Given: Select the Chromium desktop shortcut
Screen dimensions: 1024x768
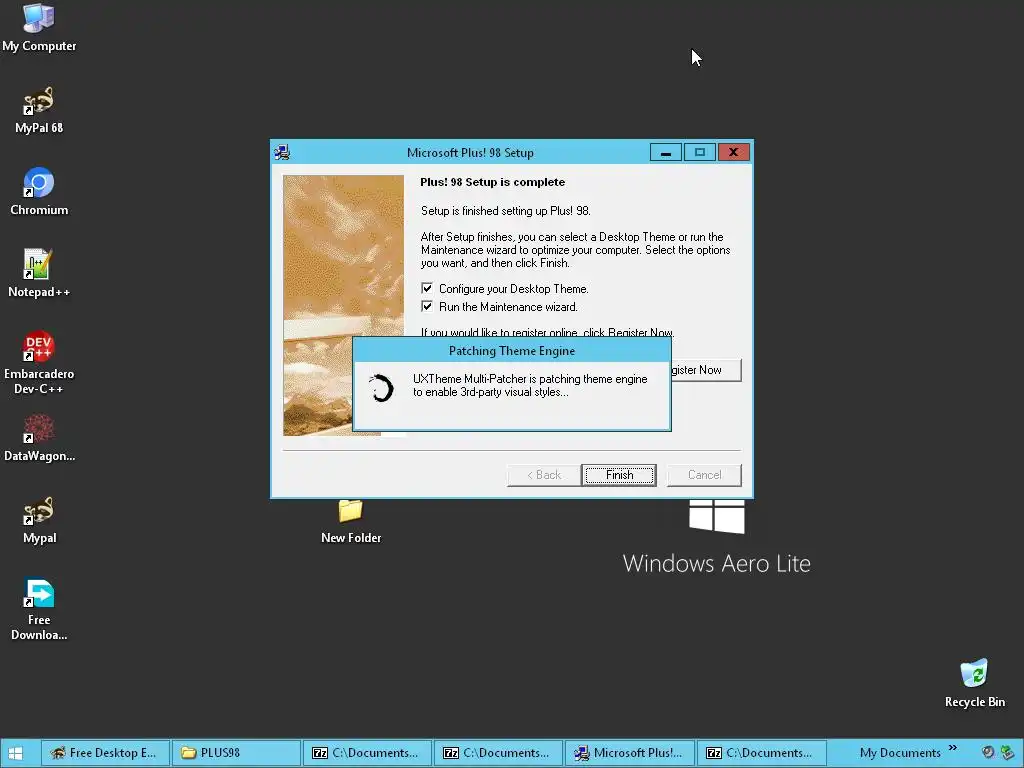Looking at the screenshot, I should coord(39,192).
